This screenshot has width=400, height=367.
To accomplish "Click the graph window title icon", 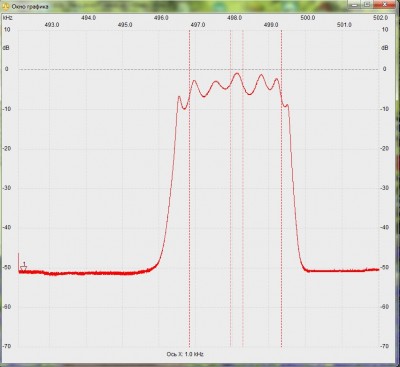I will pos(5,6).
